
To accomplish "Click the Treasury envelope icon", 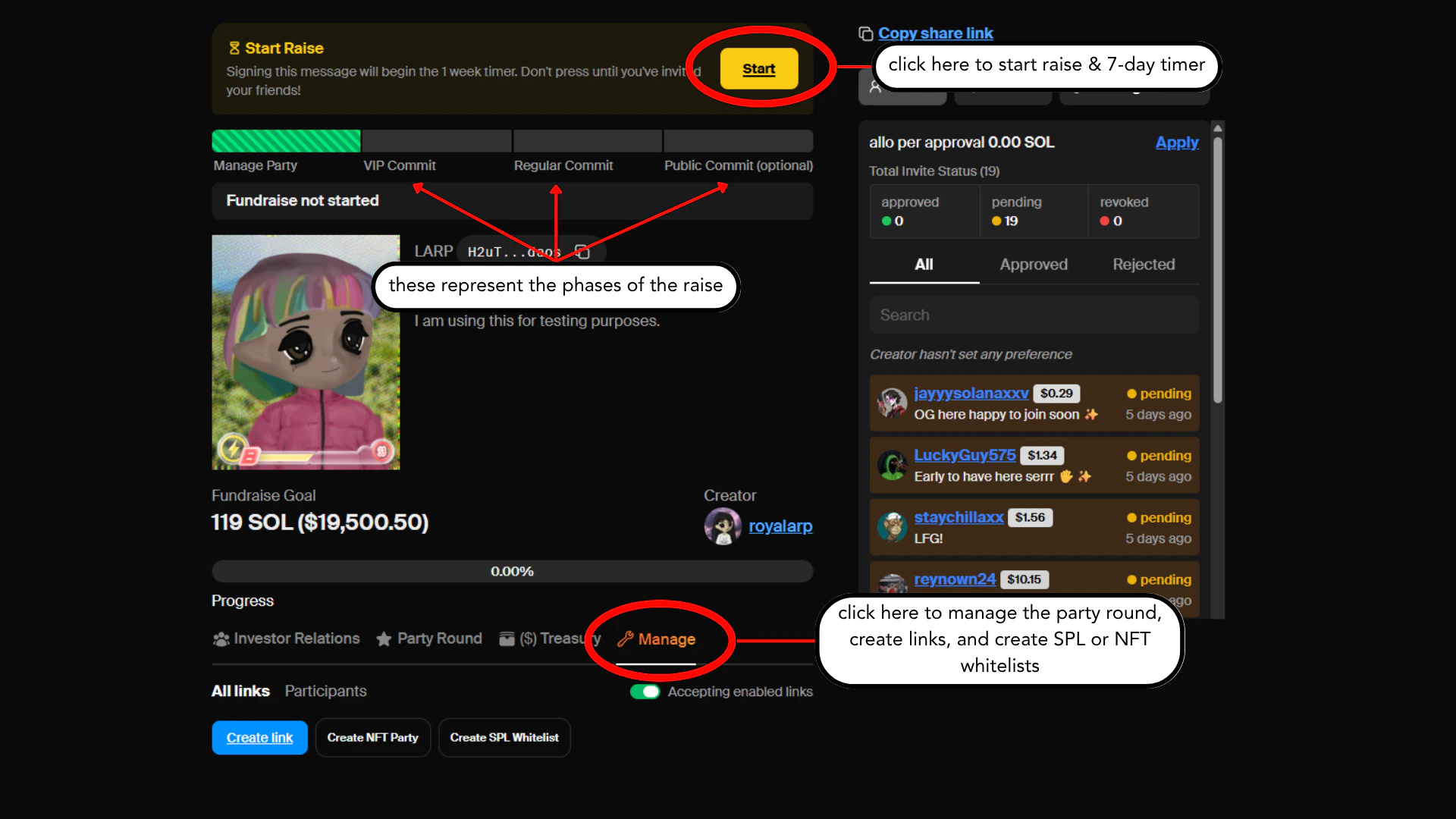I will [507, 639].
